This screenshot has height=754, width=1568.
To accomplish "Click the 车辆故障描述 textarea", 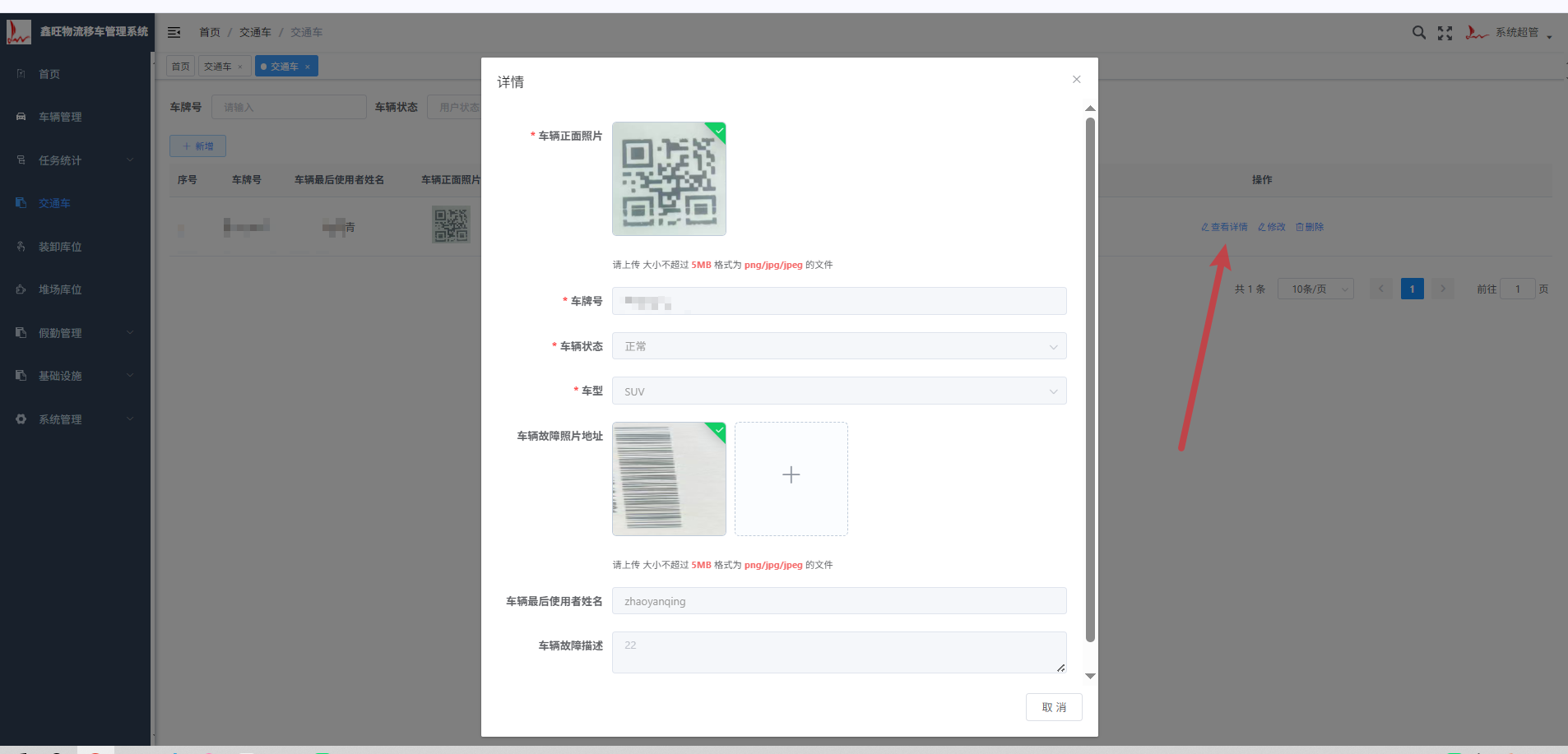I will [x=839, y=653].
